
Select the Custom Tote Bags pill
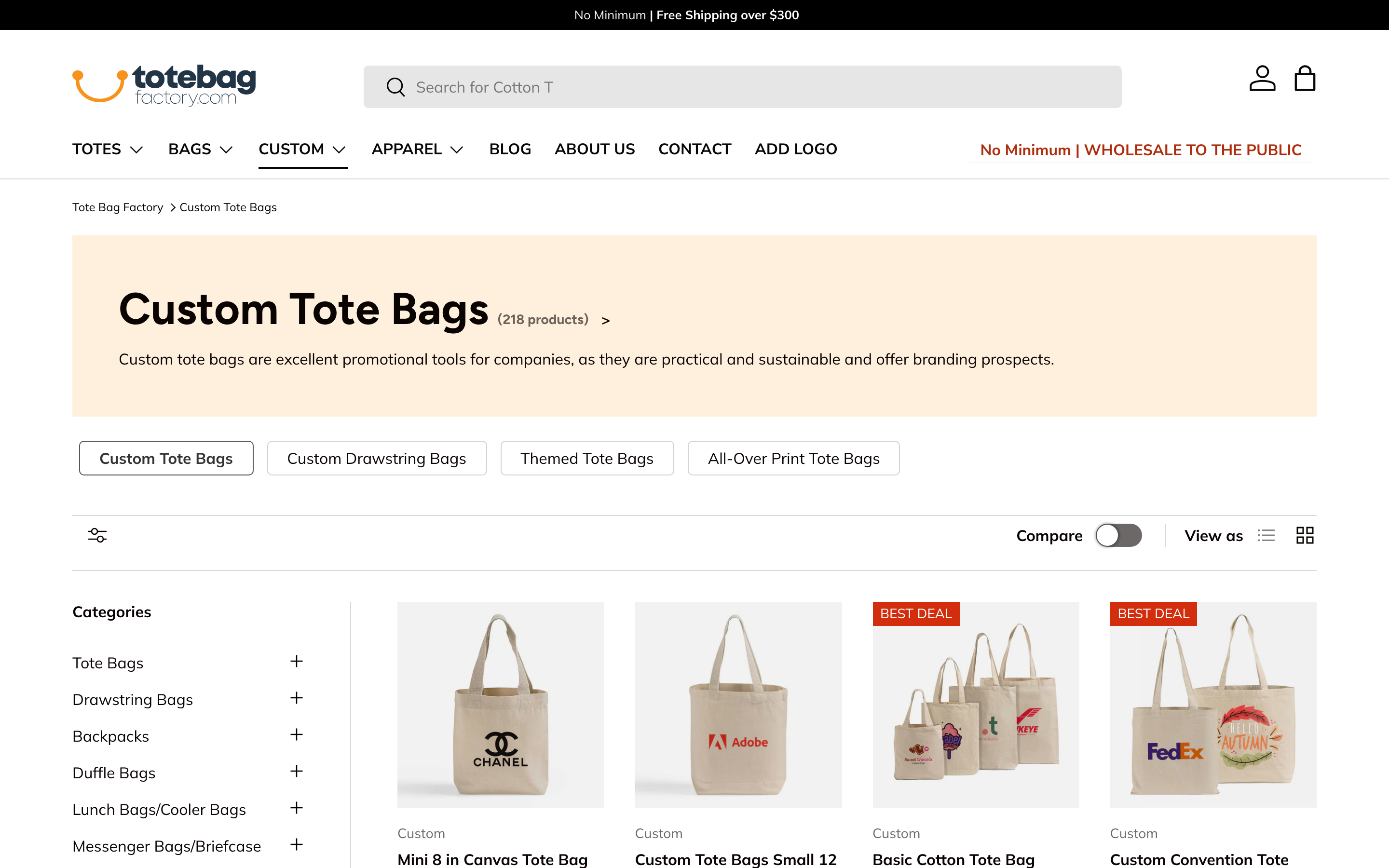(x=166, y=458)
